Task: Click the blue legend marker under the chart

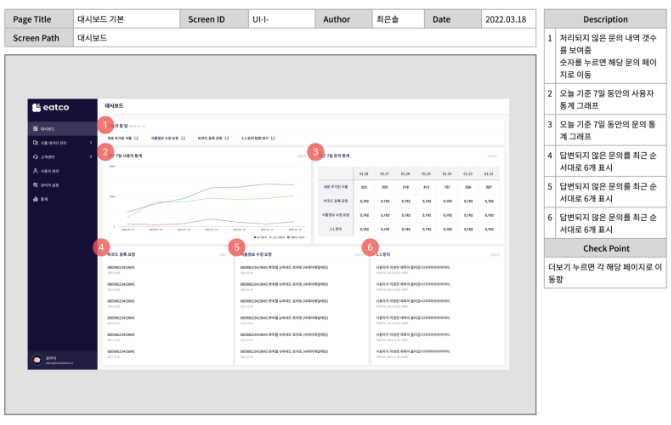Action: tap(255, 237)
